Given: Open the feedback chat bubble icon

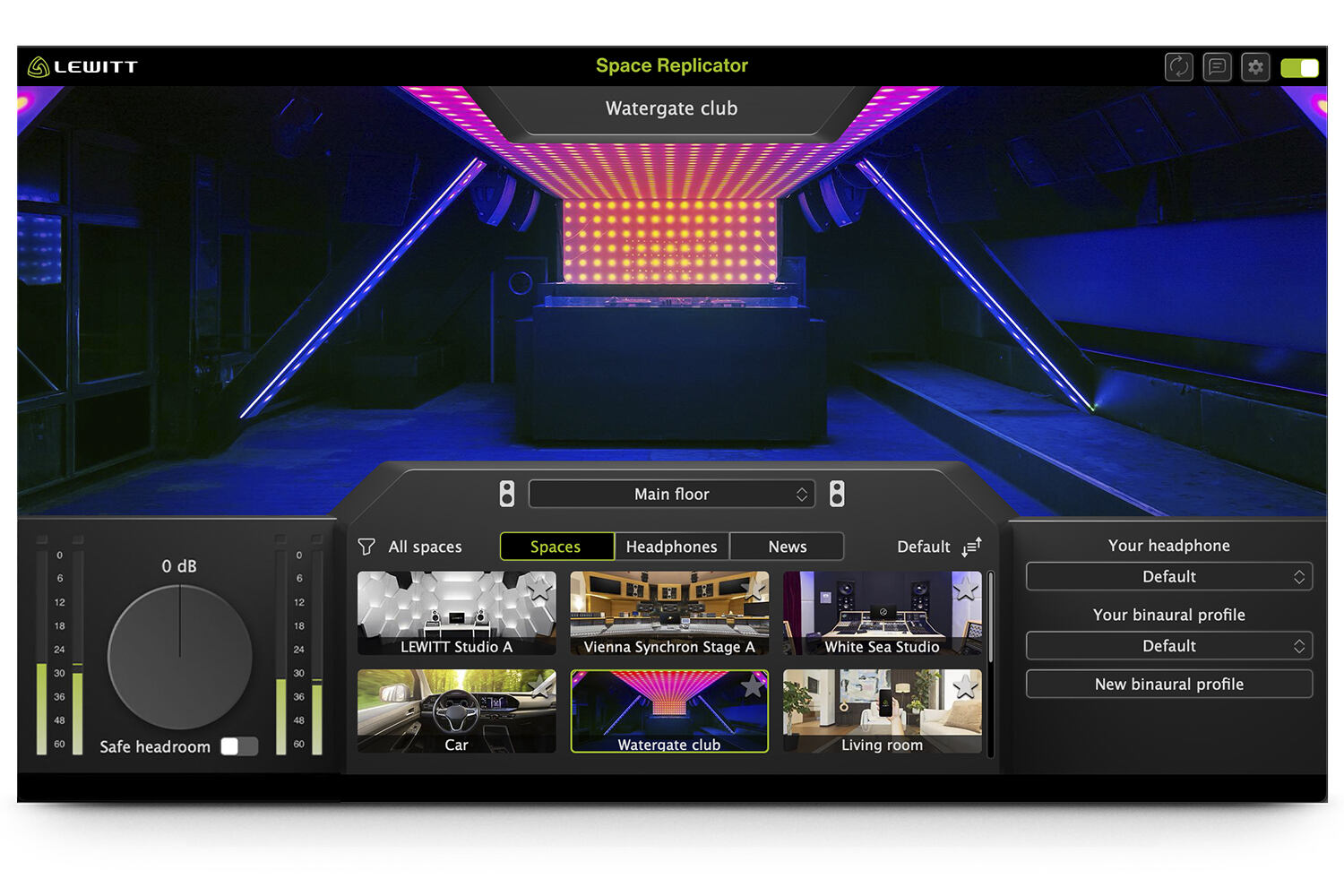Looking at the screenshot, I should [x=1217, y=67].
